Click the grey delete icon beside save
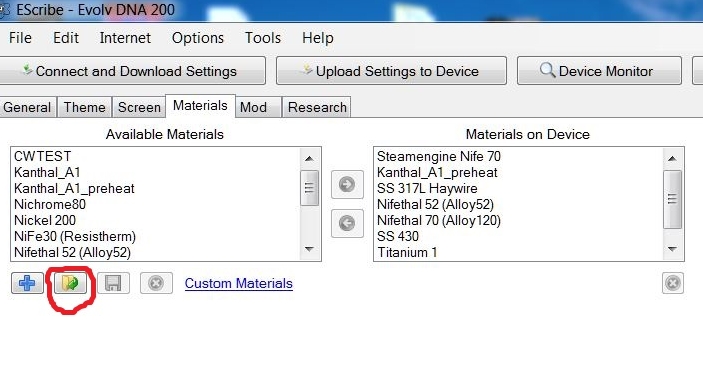The width and height of the screenshot is (703, 381). click(x=156, y=283)
